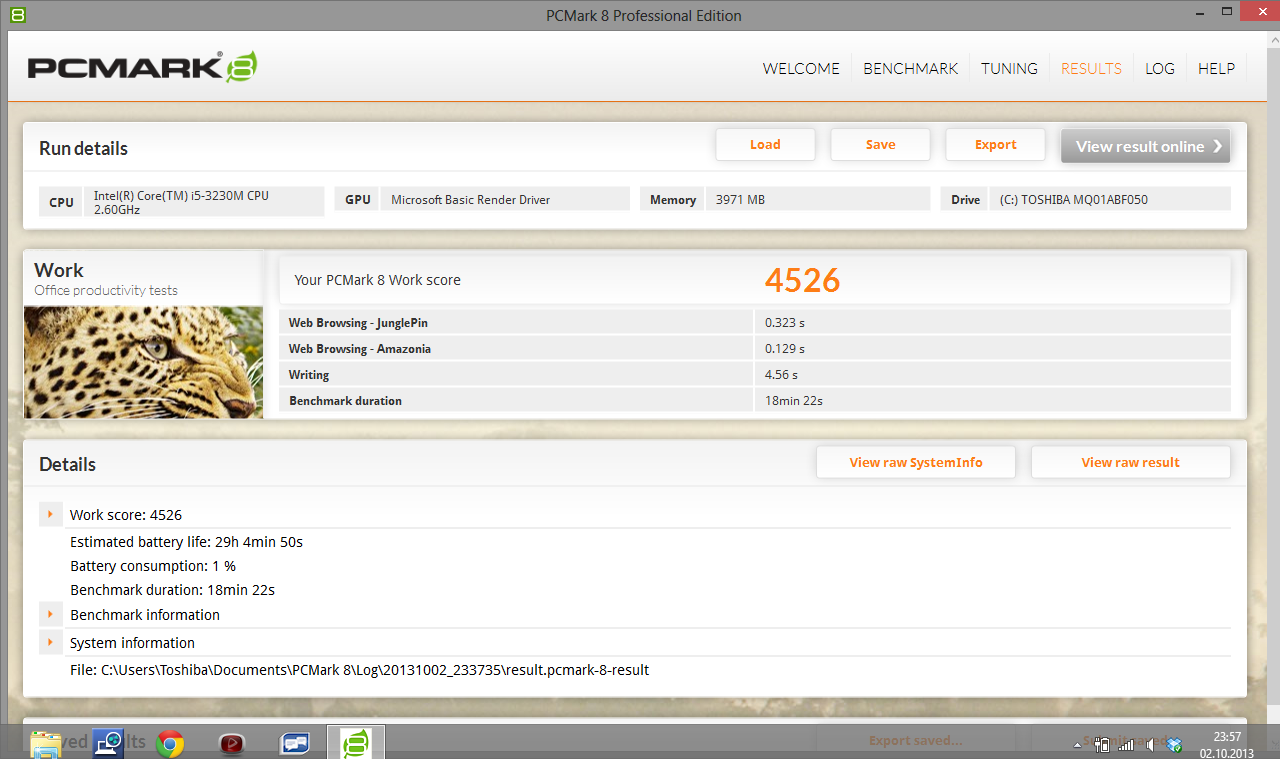Open View raw SystemInfo
Image resolution: width=1280 pixels, height=759 pixels.
pyautogui.click(x=916, y=462)
